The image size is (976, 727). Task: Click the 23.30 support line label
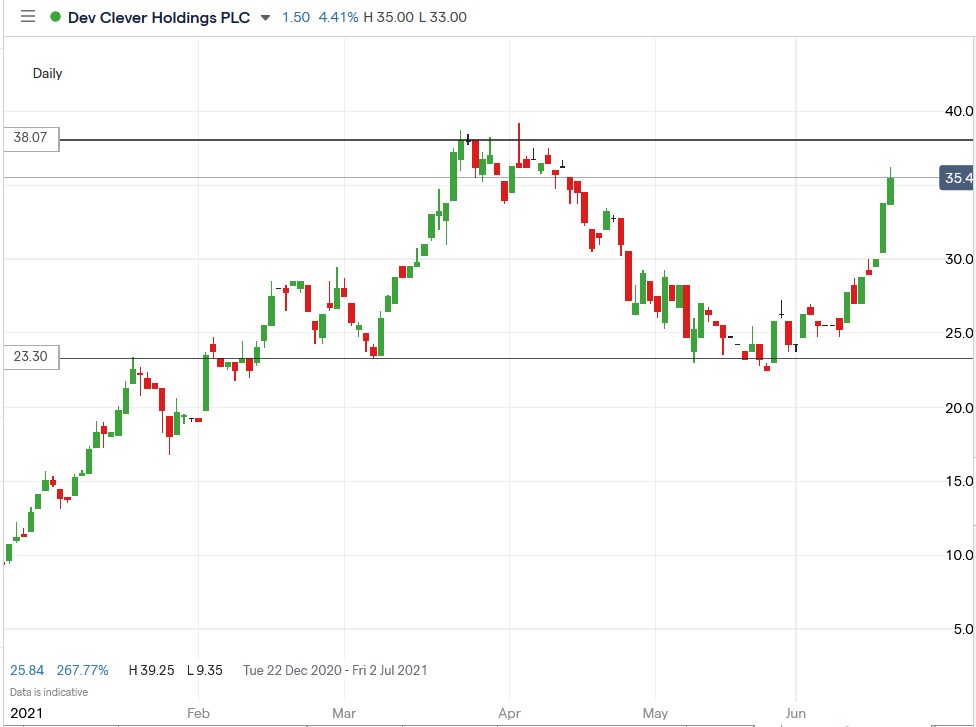[30, 357]
